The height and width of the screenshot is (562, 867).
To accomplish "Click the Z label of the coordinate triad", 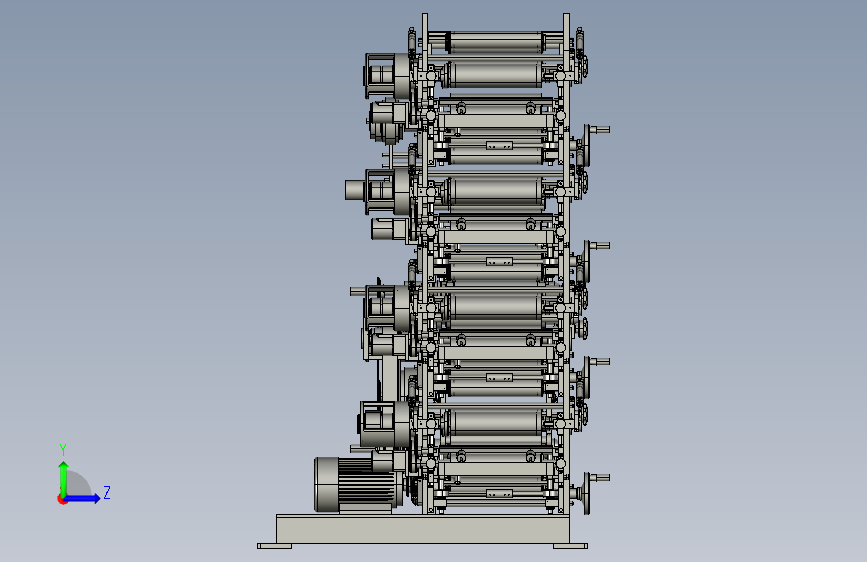I will pyautogui.click(x=107, y=492).
